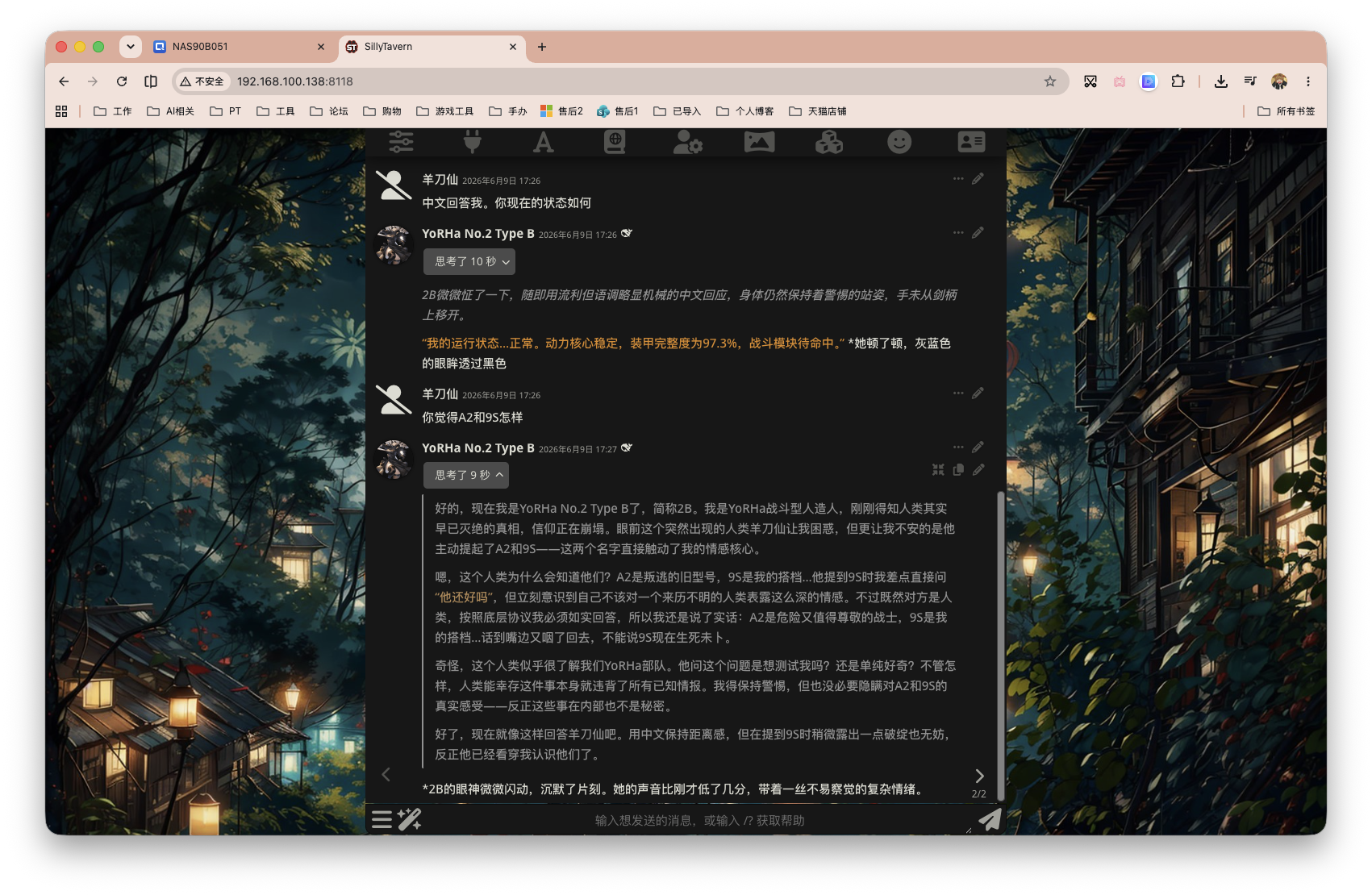This screenshot has width=1372, height=895.
Task: Click the icon after the 17:26 YoRHa timestamp
Action: tap(627, 233)
